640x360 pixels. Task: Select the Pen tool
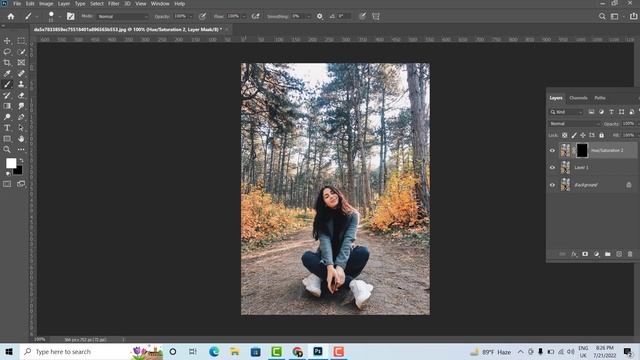[x=21, y=117]
